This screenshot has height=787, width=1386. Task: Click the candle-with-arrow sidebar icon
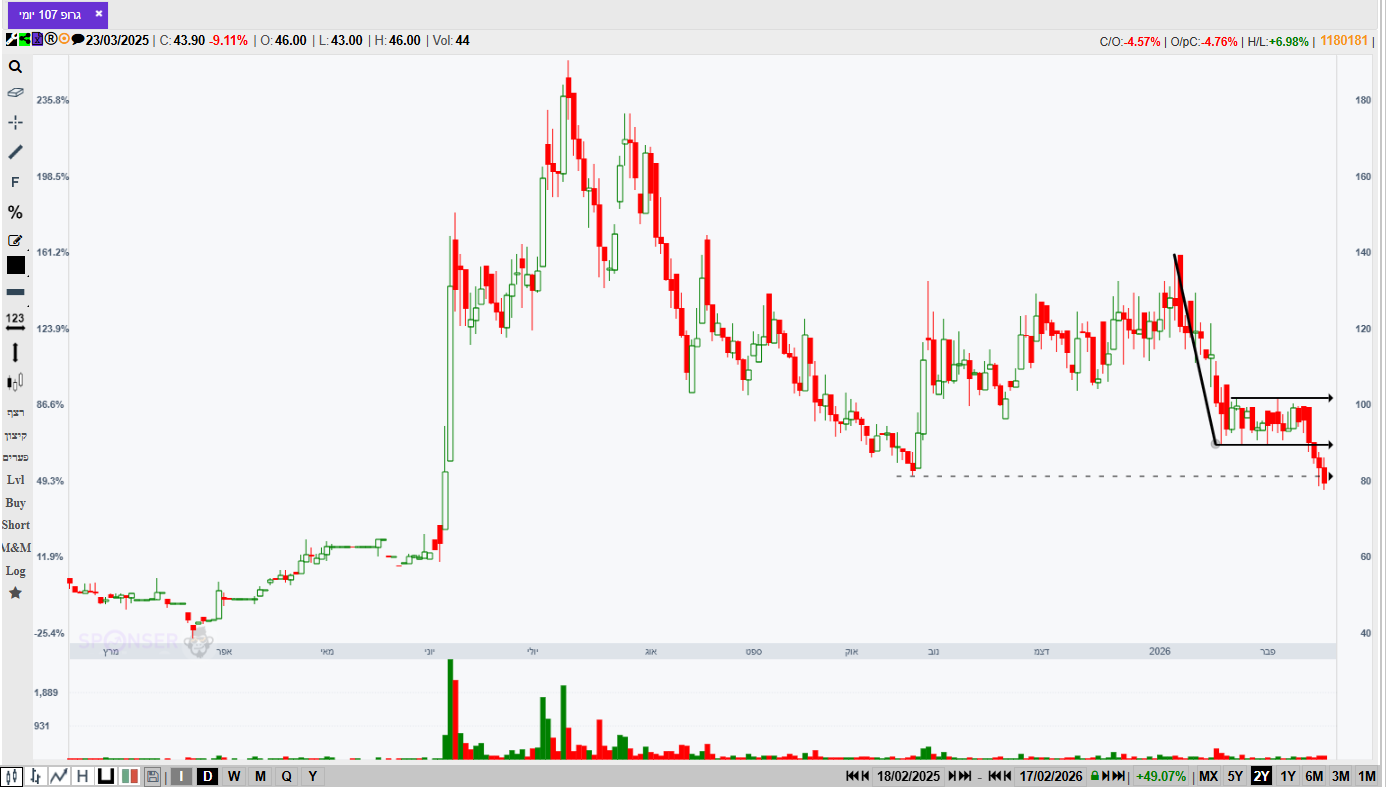15,381
